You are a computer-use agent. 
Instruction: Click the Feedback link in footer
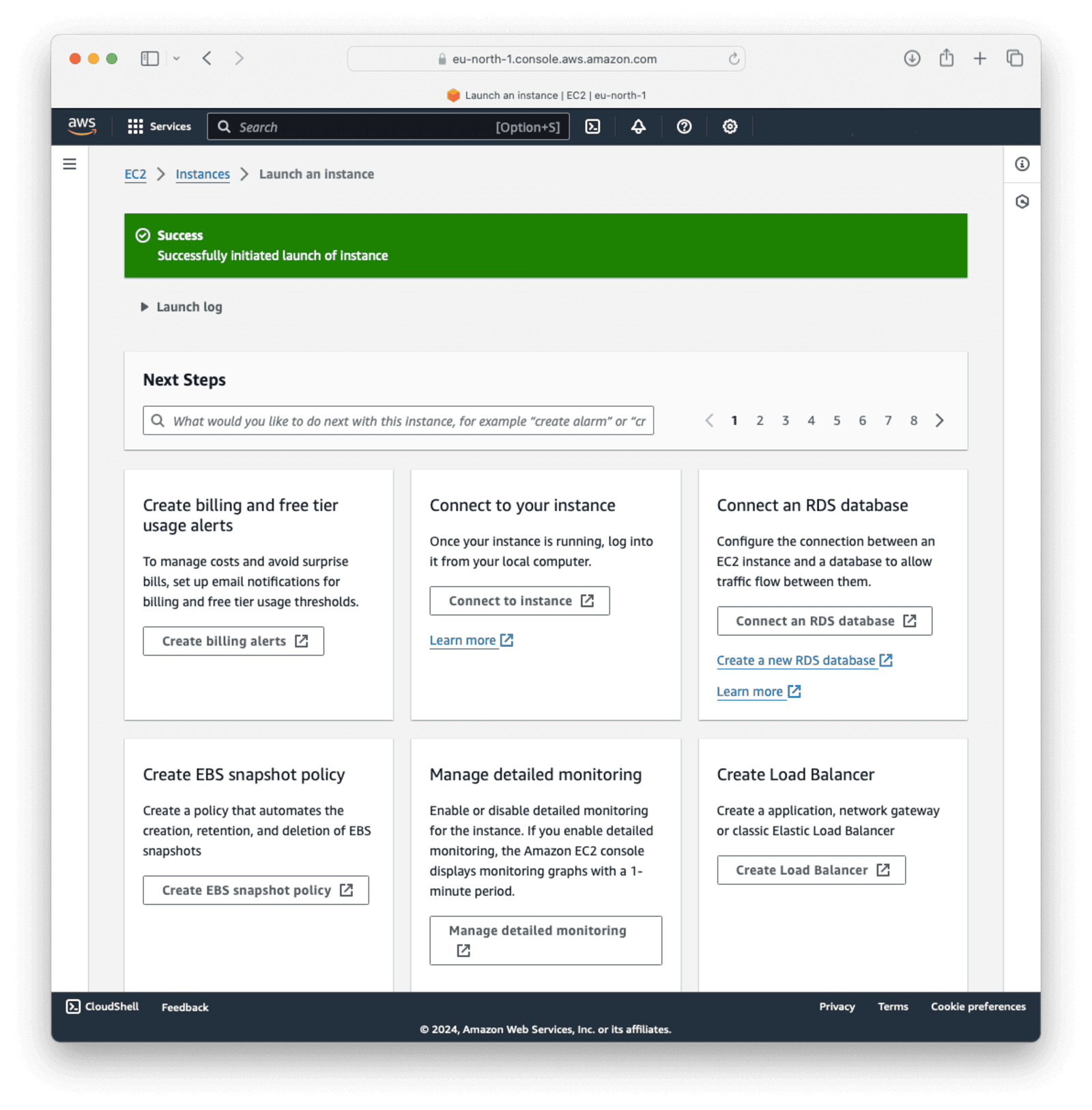point(185,1007)
